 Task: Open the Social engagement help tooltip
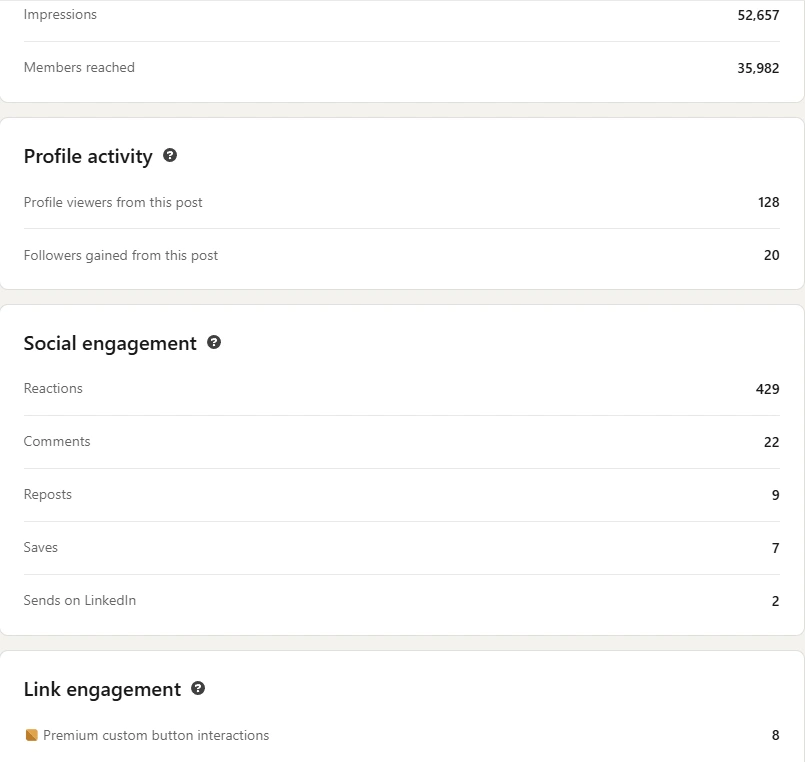[214, 343]
